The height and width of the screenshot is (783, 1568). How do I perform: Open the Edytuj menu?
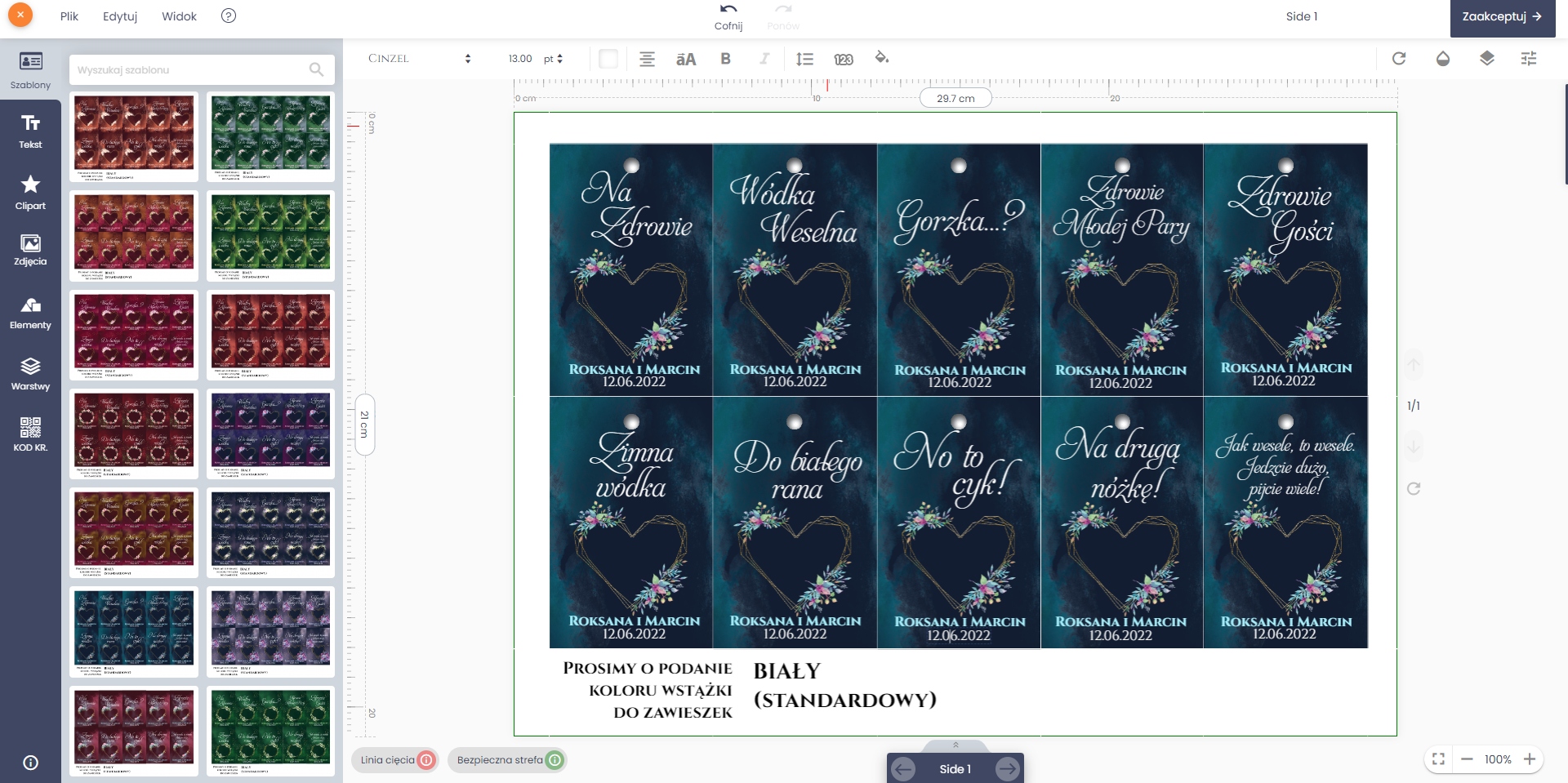tap(120, 16)
